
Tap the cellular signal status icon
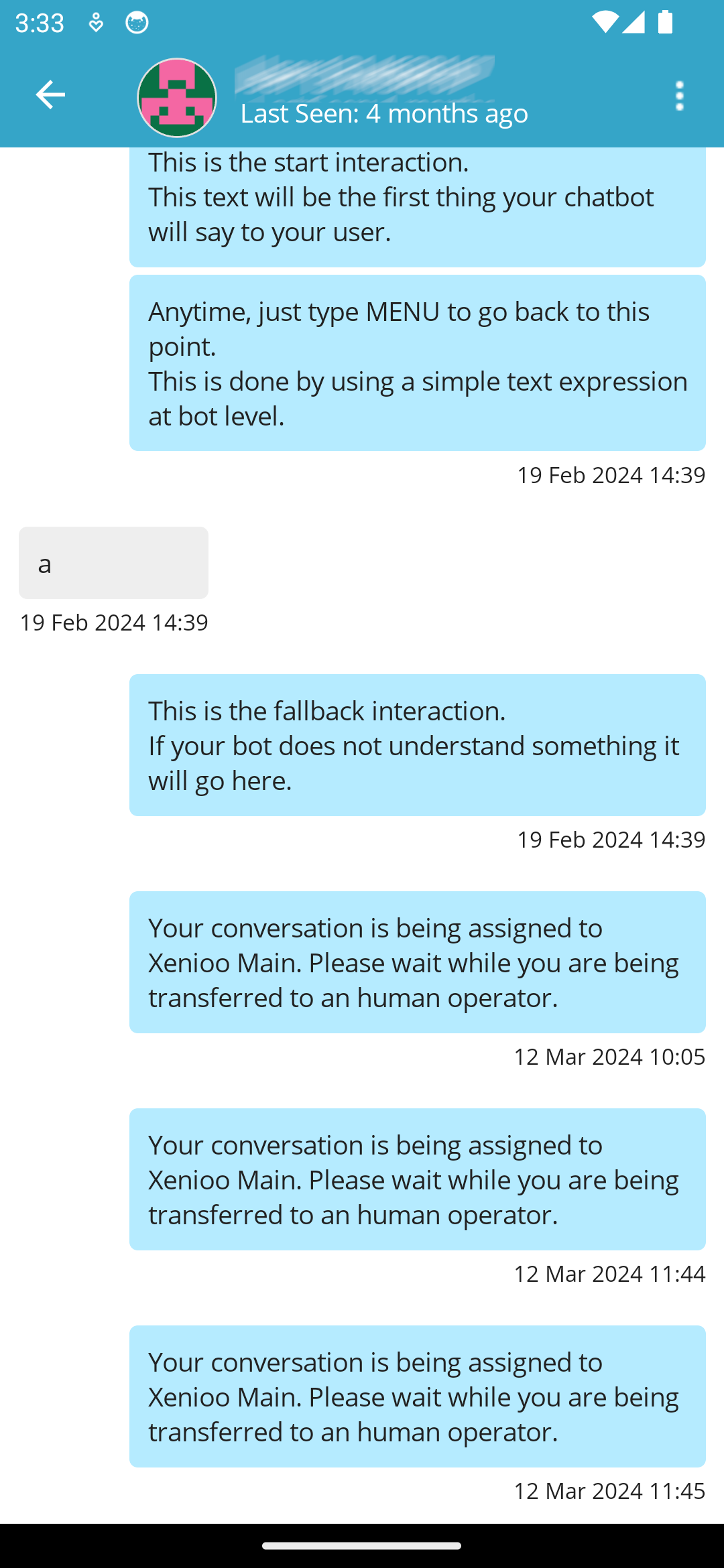633,22
